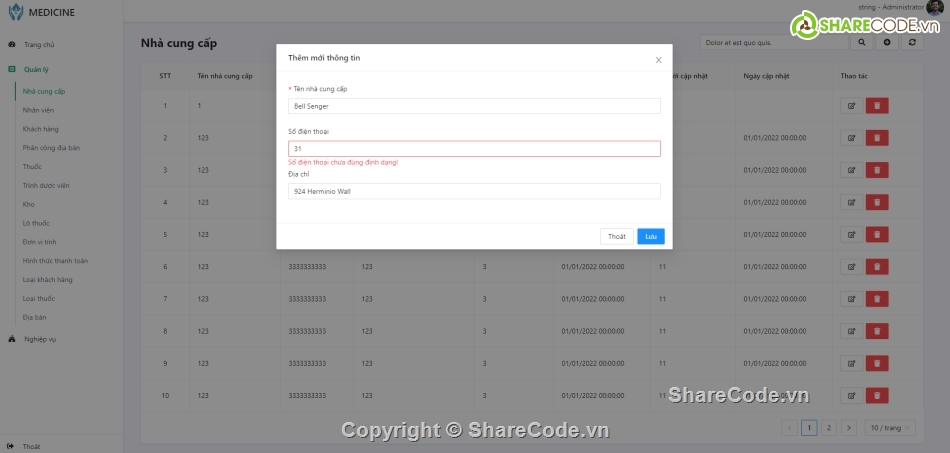Select pagination page 1
Viewport: 950px width, 453px height.
pyautogui.click(x=809, y=428)
